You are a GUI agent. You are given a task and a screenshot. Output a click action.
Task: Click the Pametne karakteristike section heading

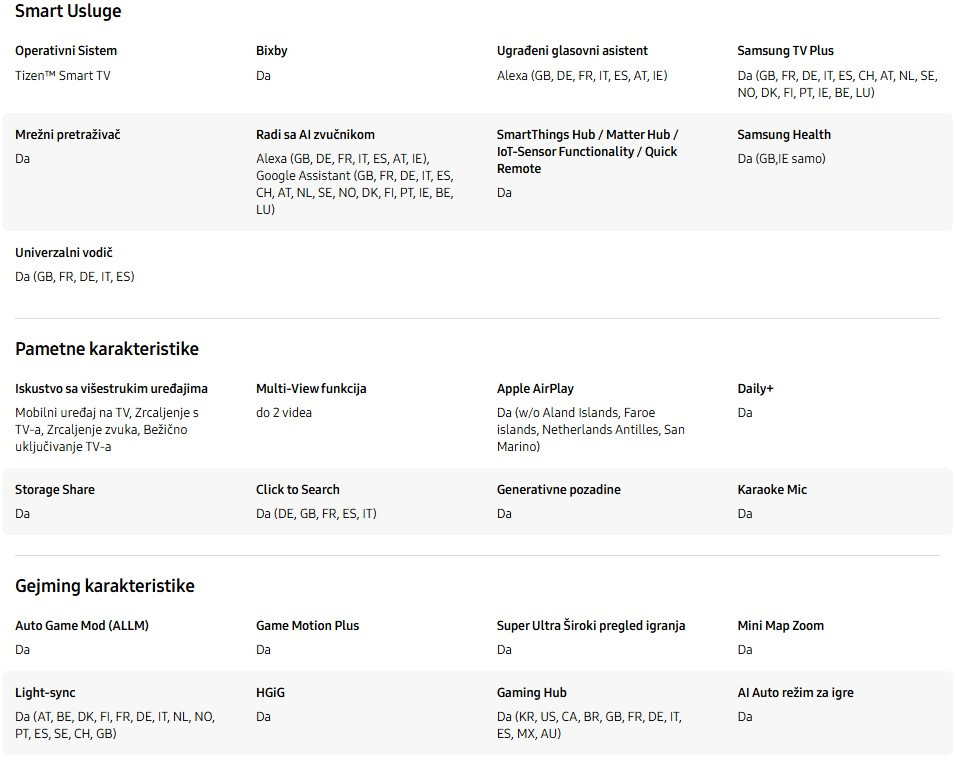pyautogui.click(x=107, y=349)
